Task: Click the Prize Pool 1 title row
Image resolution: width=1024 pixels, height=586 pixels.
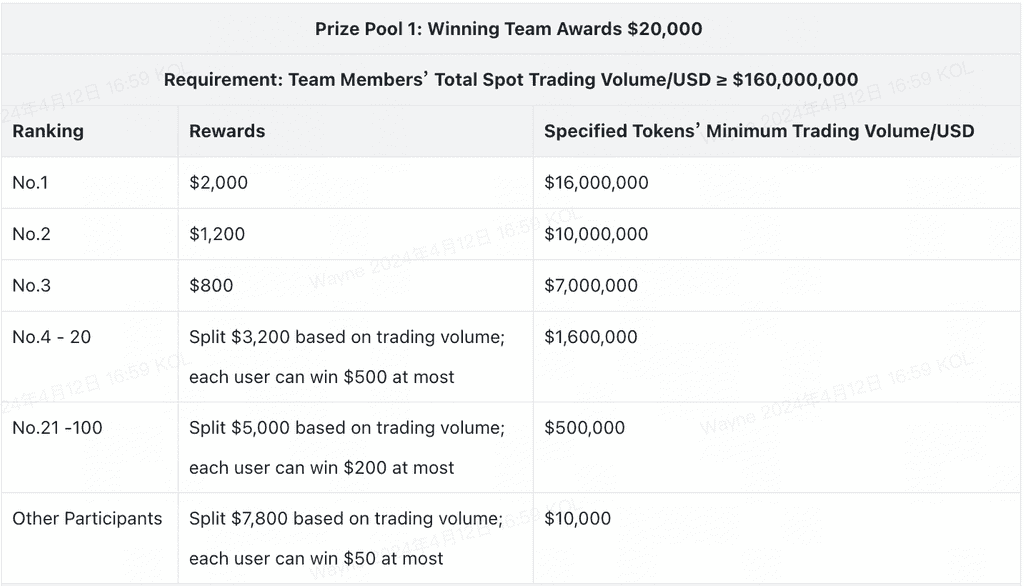Action: (509, 29)
